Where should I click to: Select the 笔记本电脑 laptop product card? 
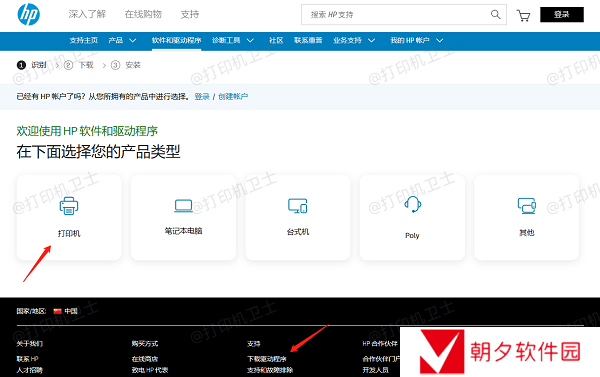(x=183, y=217)
